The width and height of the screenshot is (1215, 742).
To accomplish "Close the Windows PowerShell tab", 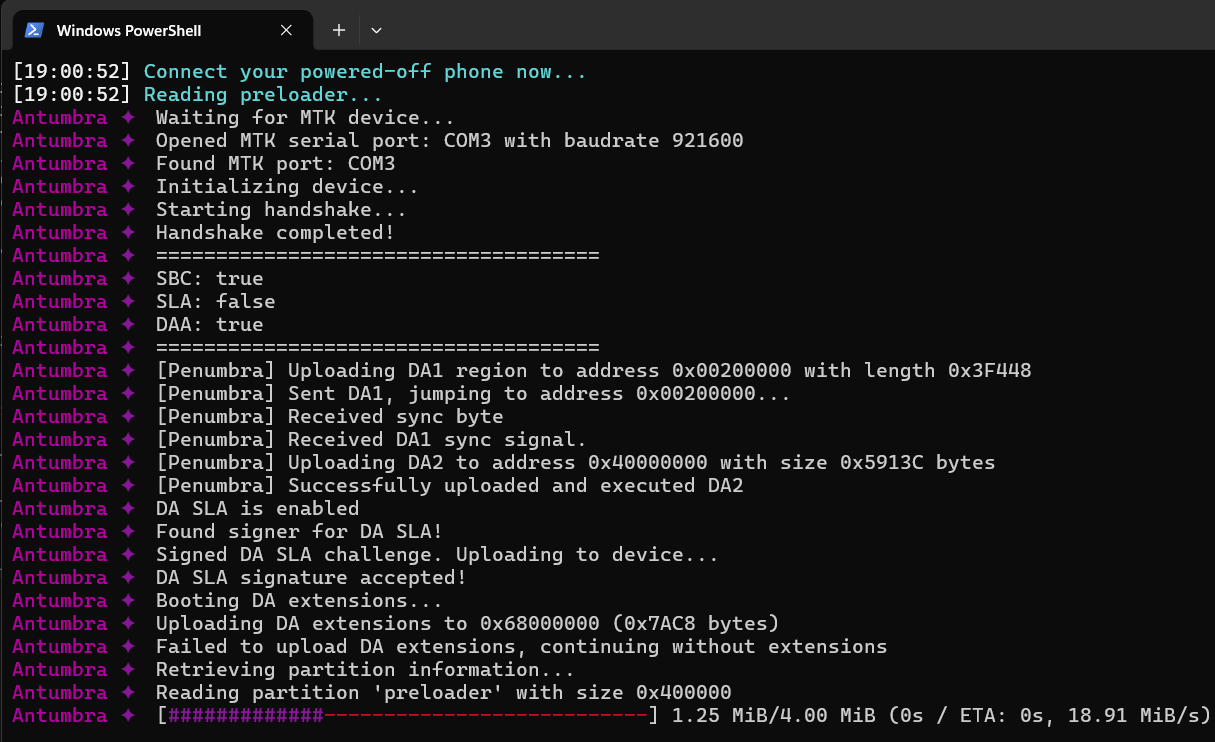I will coord(286,30).
